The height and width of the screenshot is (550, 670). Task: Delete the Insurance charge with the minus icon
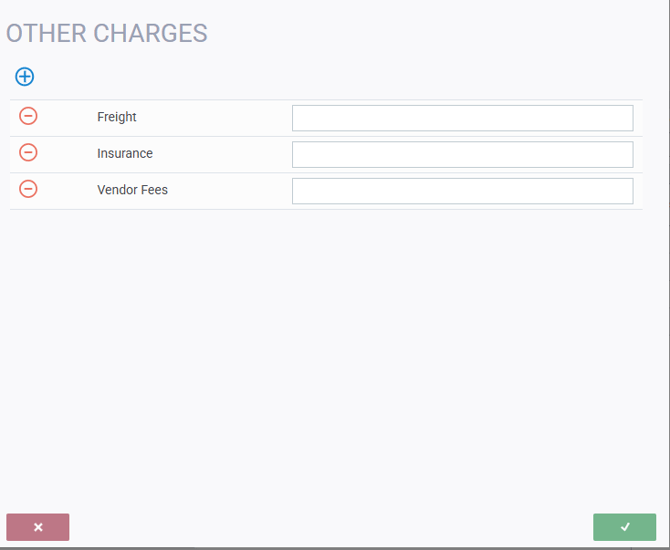28,152
